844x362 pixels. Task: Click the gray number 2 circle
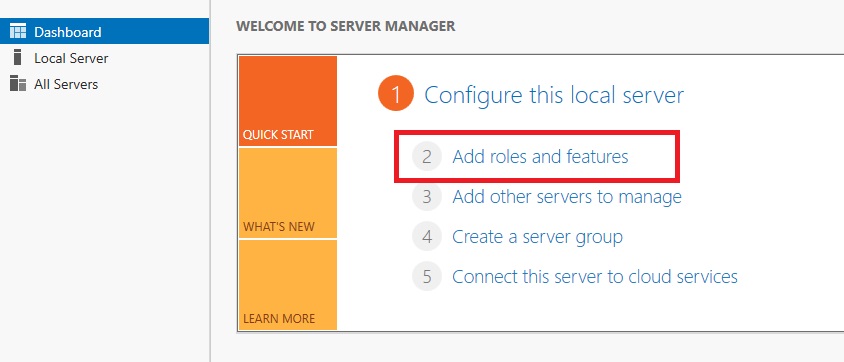click(x=427, y=157)
